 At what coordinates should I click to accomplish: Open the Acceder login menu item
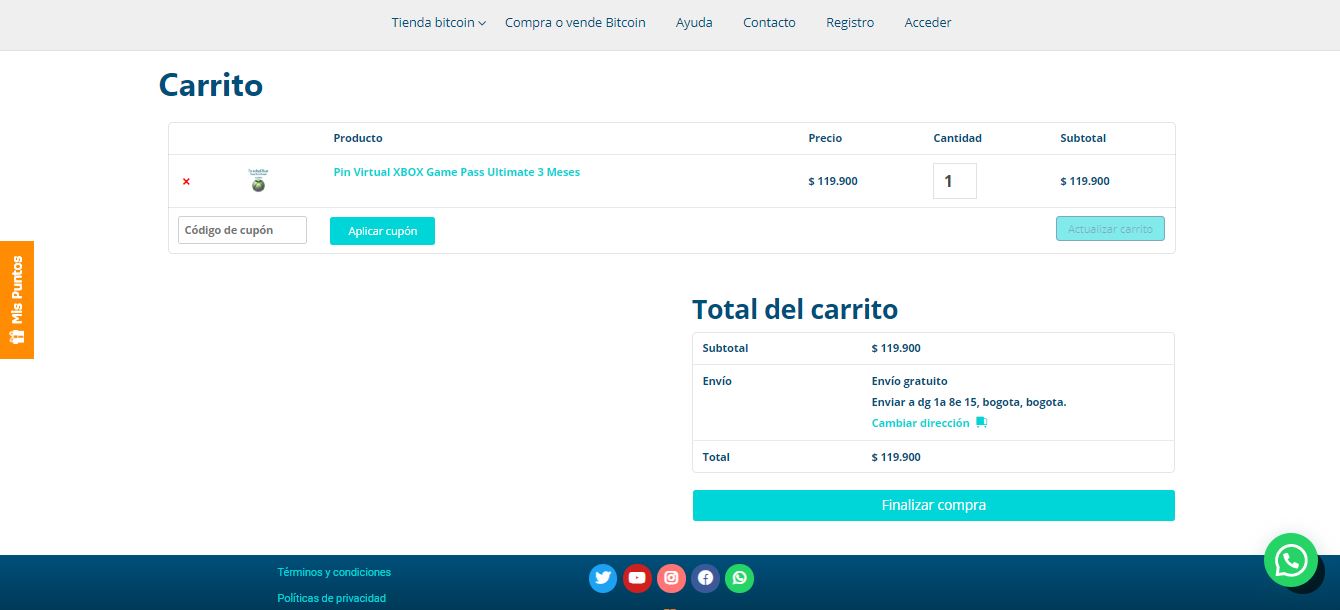tap(928, 23)
